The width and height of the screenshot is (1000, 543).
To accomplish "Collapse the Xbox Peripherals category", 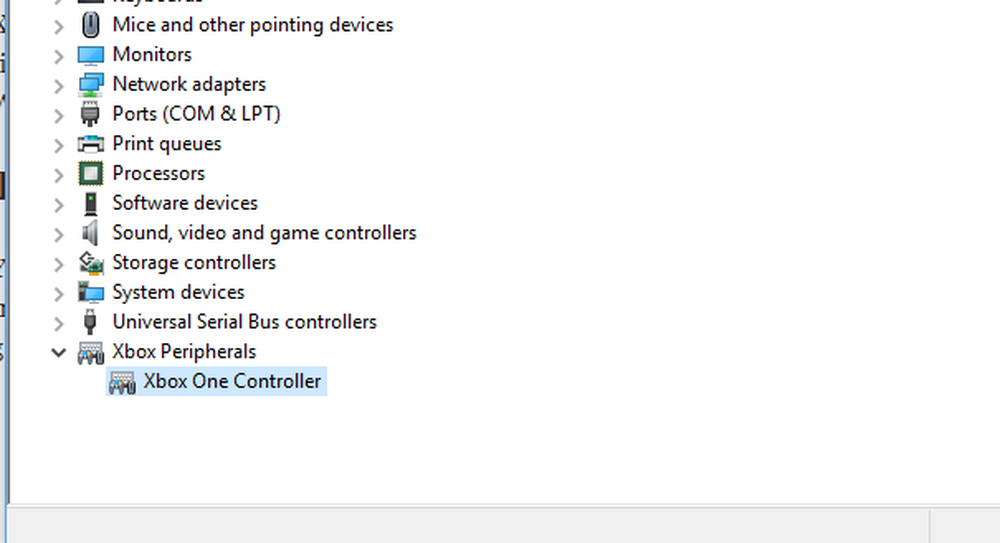I will point(59,352).
